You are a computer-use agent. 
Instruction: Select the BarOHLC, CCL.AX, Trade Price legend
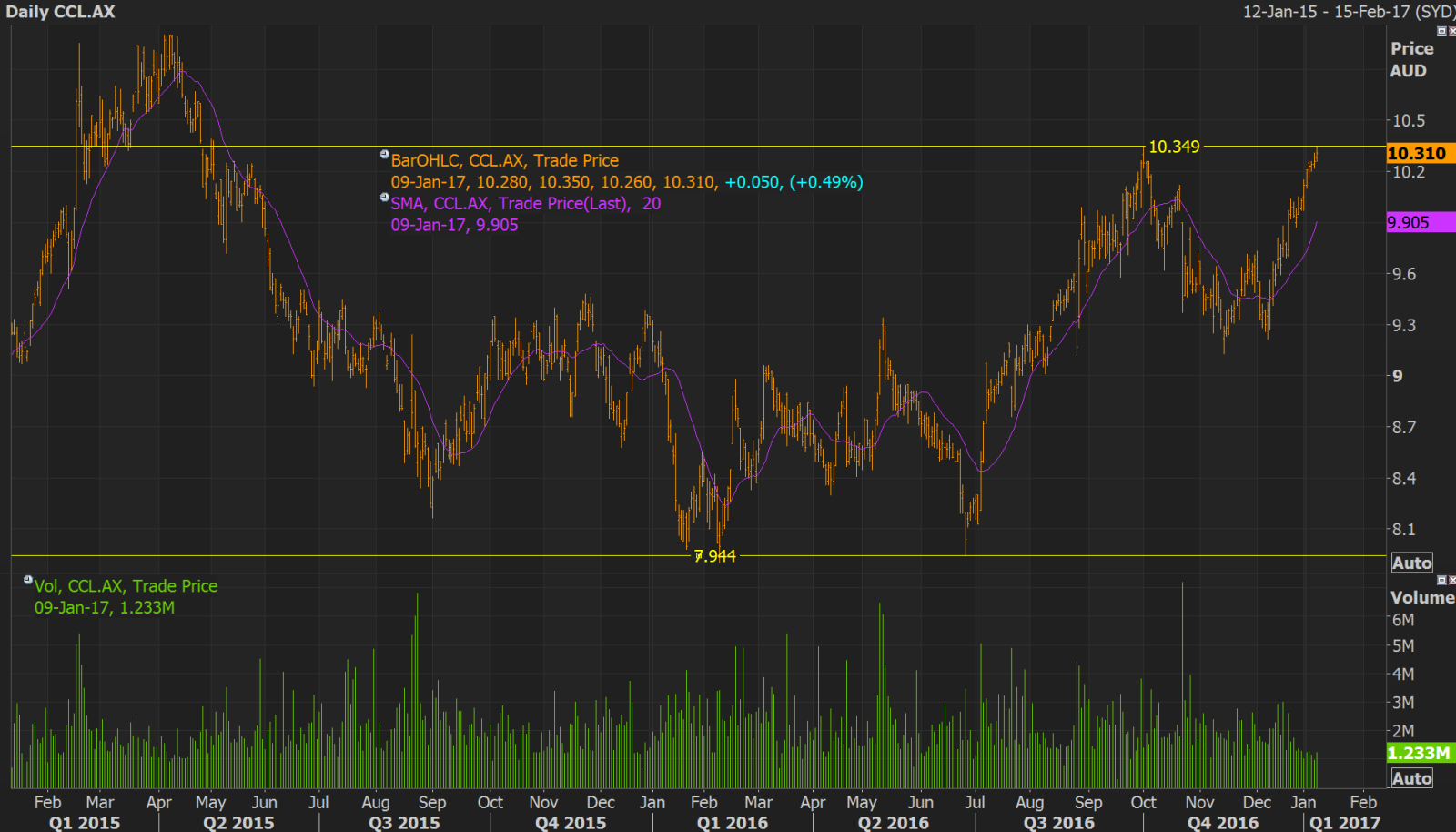click(x=505, y=160)
